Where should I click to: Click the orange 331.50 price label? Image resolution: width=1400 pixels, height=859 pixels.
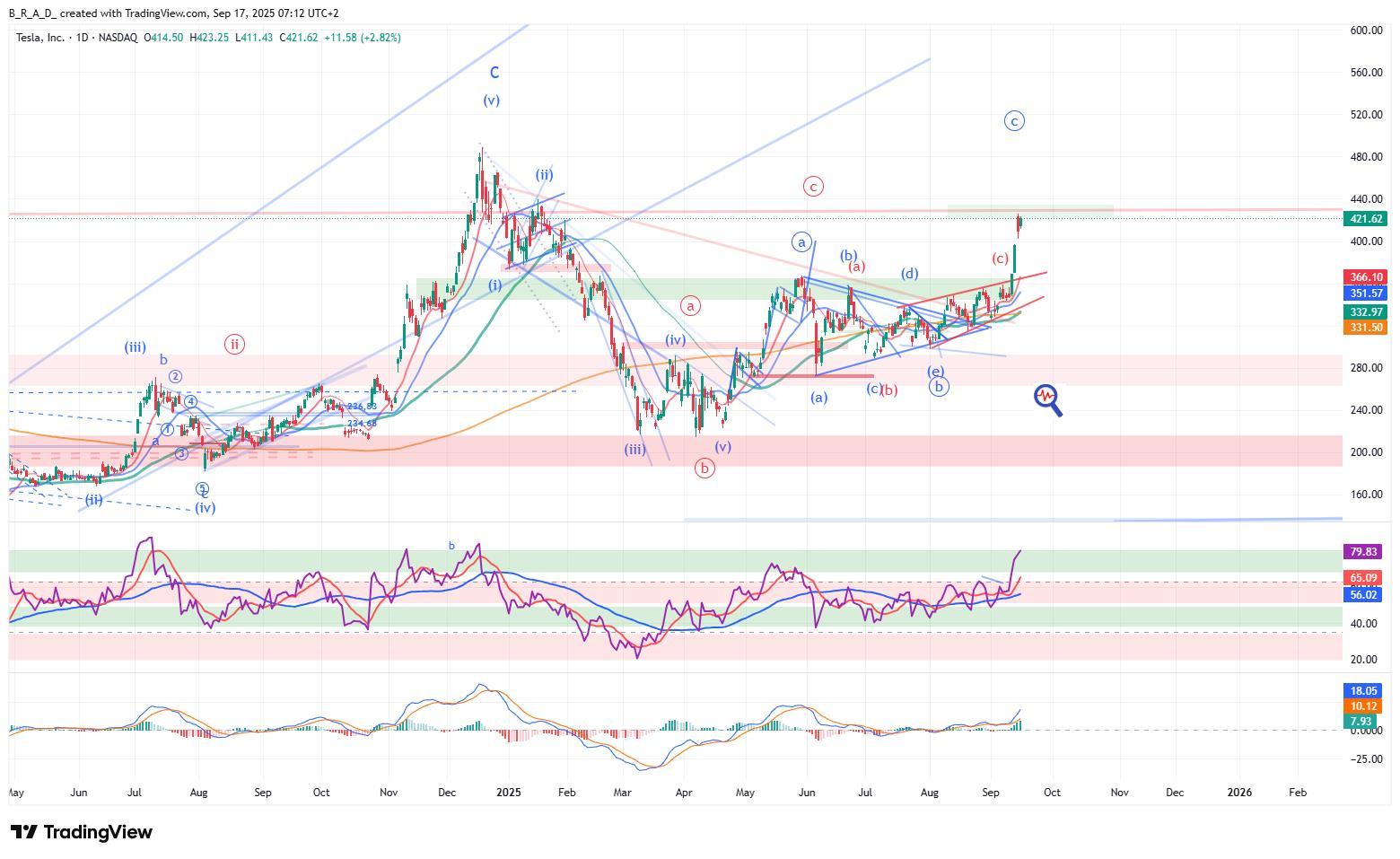pos(1365,328)
